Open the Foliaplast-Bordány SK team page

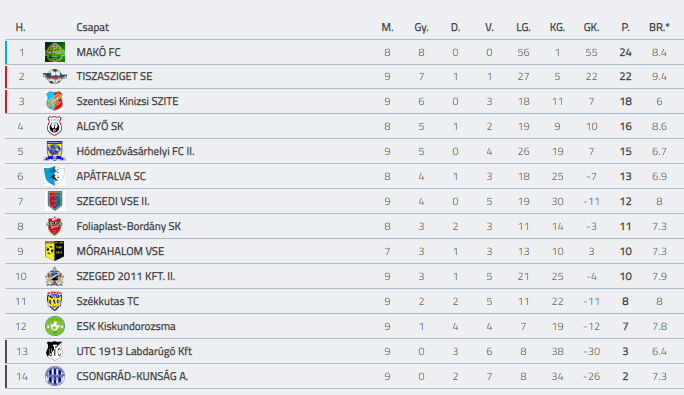pyautogui.click(x=129, y=227)
